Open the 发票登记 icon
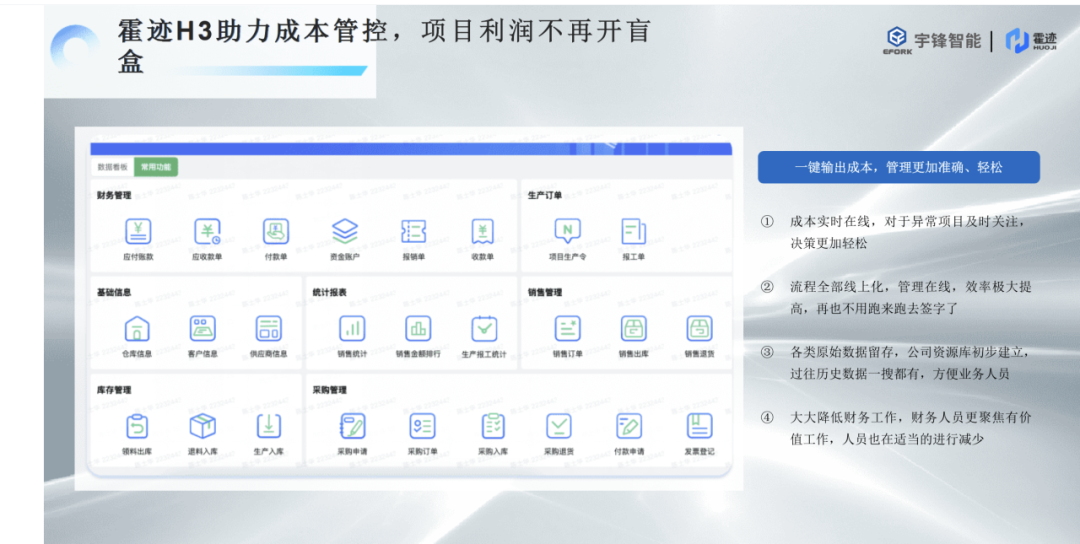The width and height of the screenshot is (1080, 544). [699, 426]
